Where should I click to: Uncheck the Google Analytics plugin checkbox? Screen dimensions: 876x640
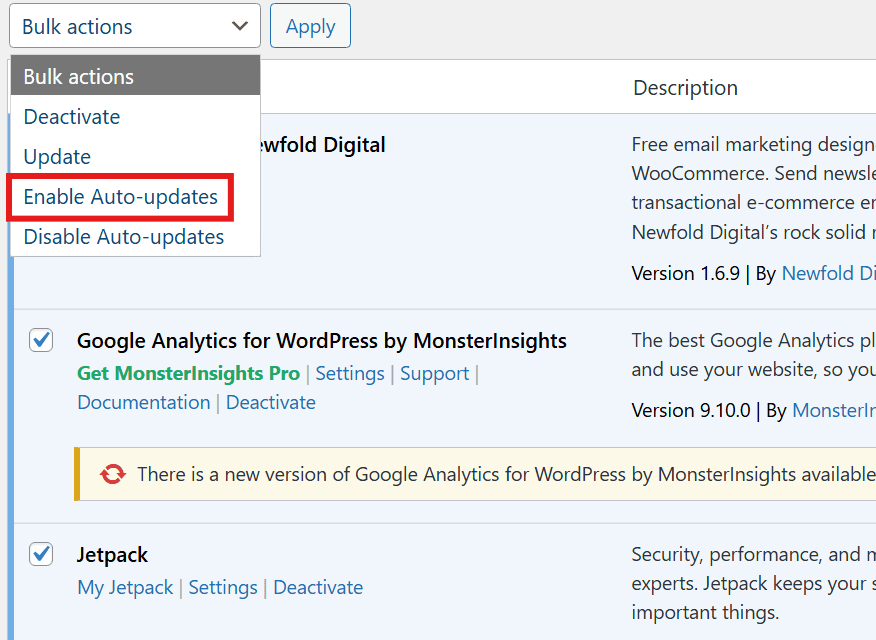[40, 340]
